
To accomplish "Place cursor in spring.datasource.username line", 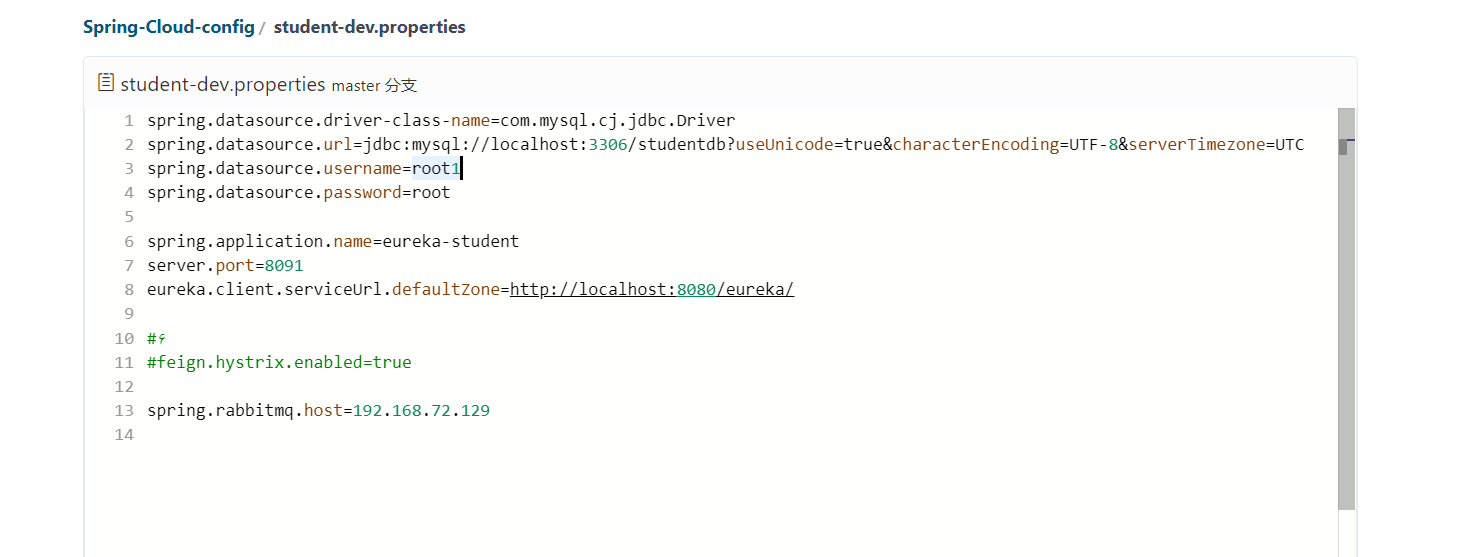I will 304,169.
